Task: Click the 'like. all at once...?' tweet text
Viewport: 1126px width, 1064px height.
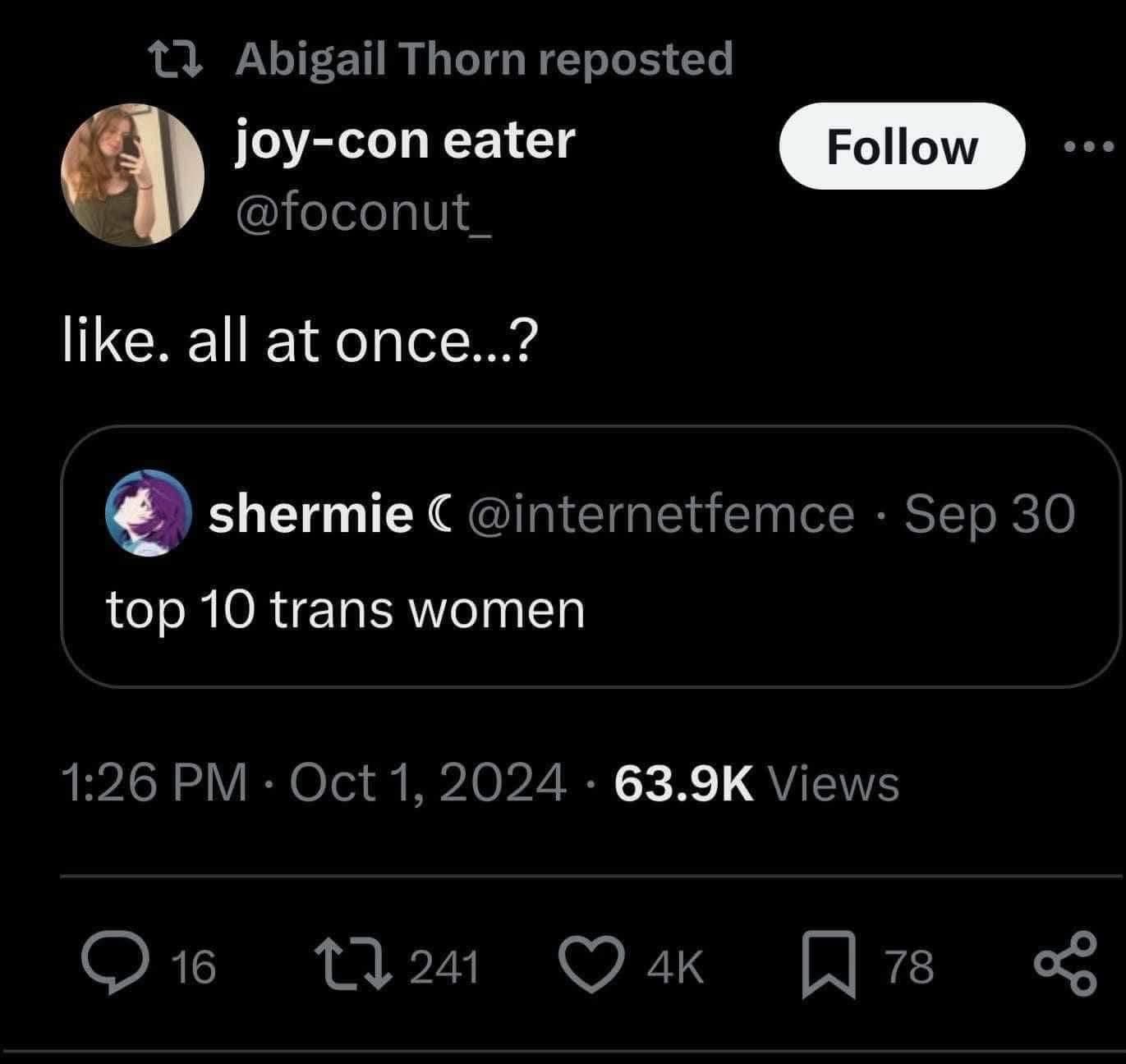Action: (301, 342)
